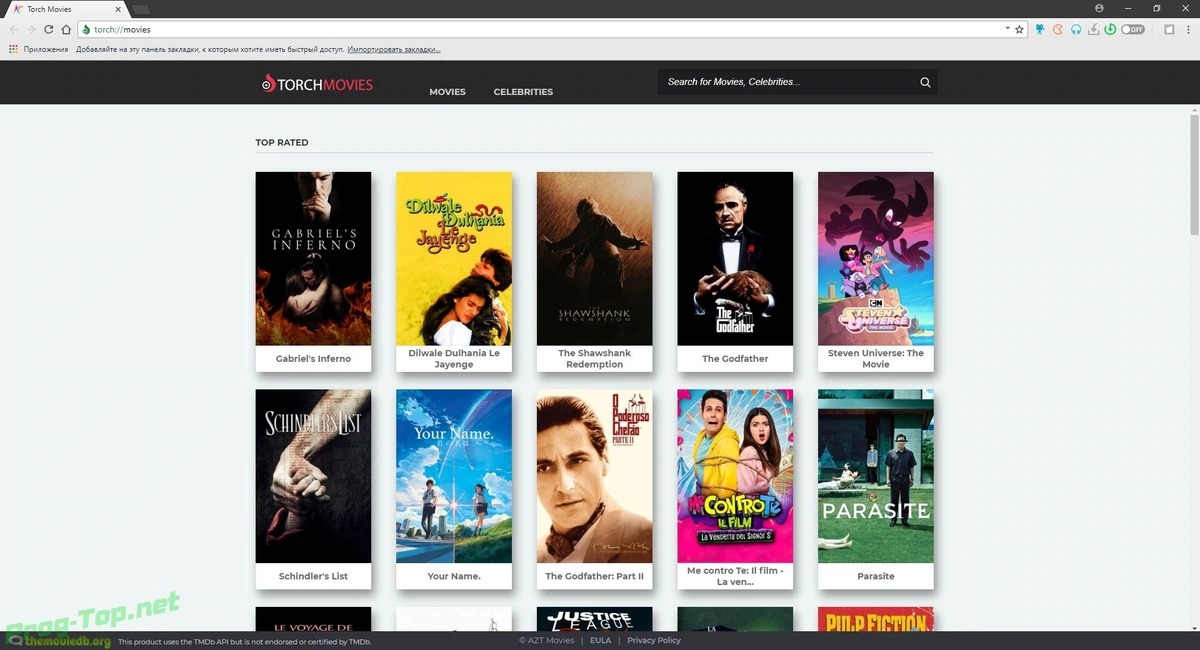Click the search magnifier icon
The image size is (1200, 650).
925,82
